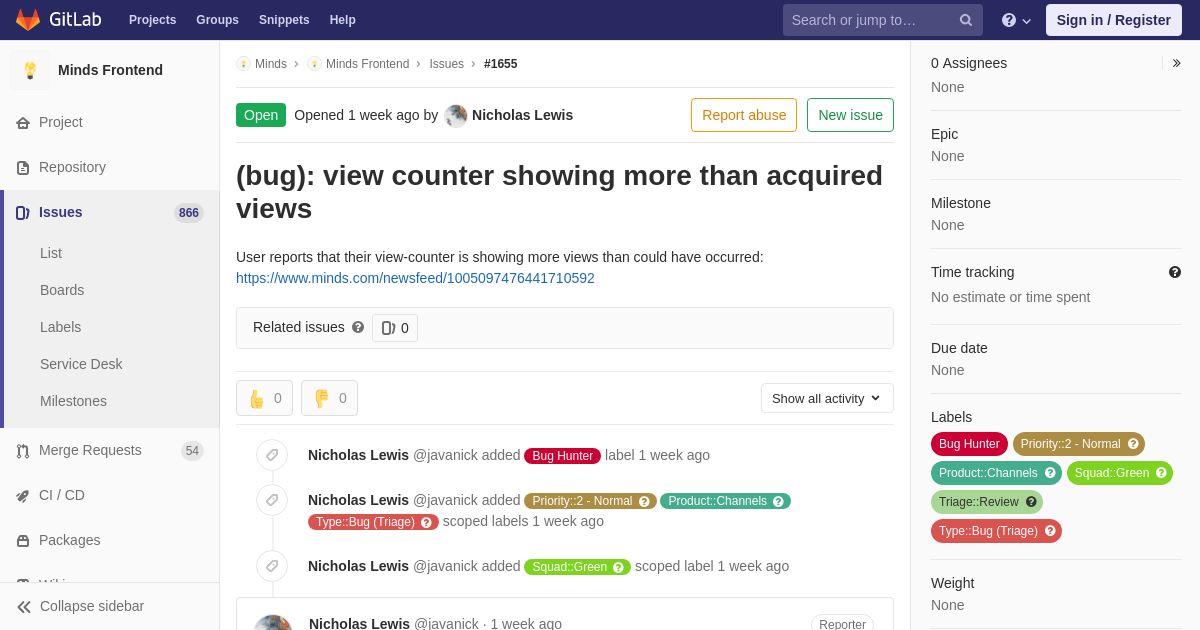Screen dimensions: 1200x630
Task: Click the Repository file icon
Action: (23, 167)
